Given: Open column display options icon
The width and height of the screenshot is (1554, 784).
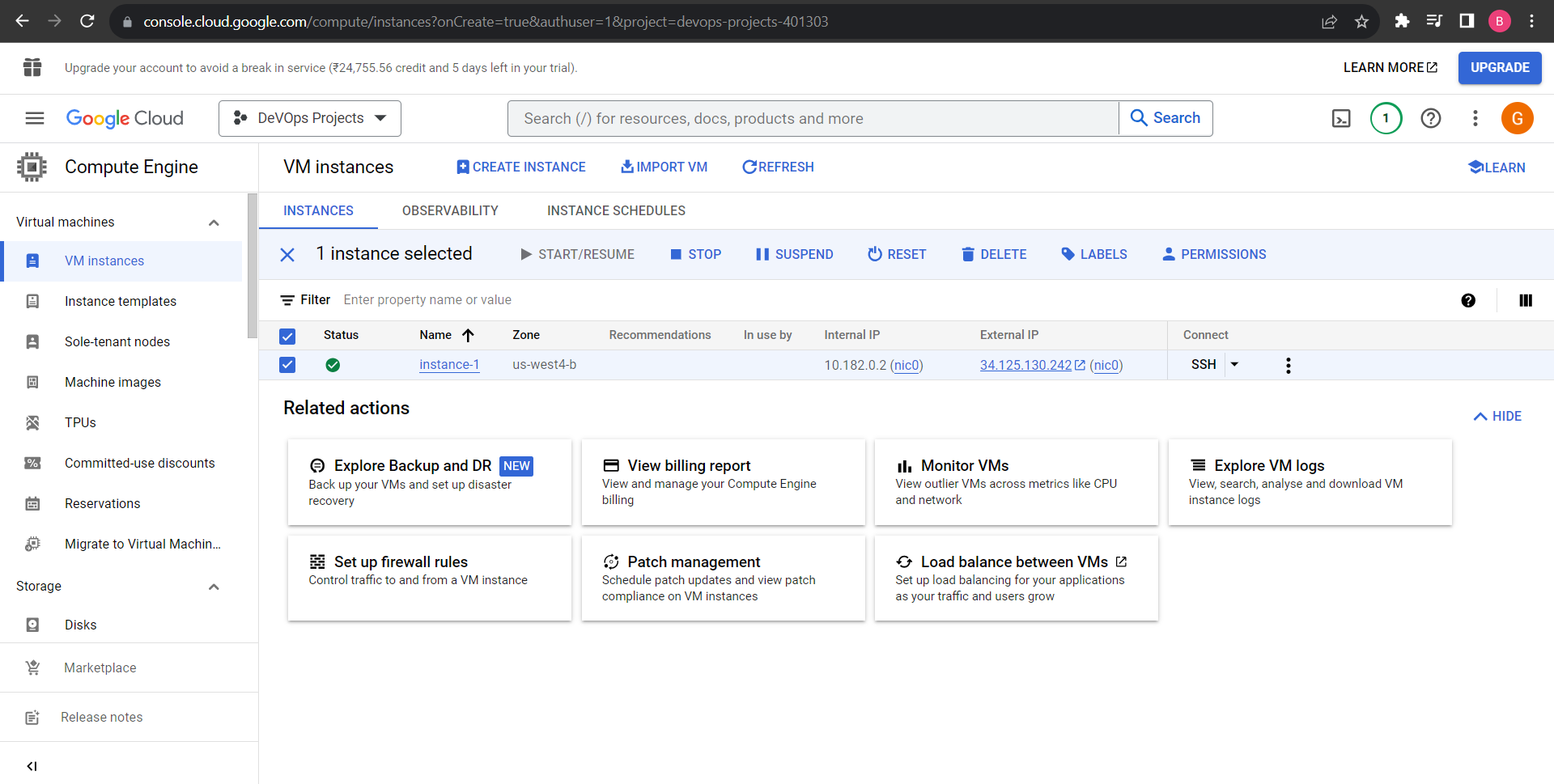Looking at the screenshot, I should click(1526, 301).
